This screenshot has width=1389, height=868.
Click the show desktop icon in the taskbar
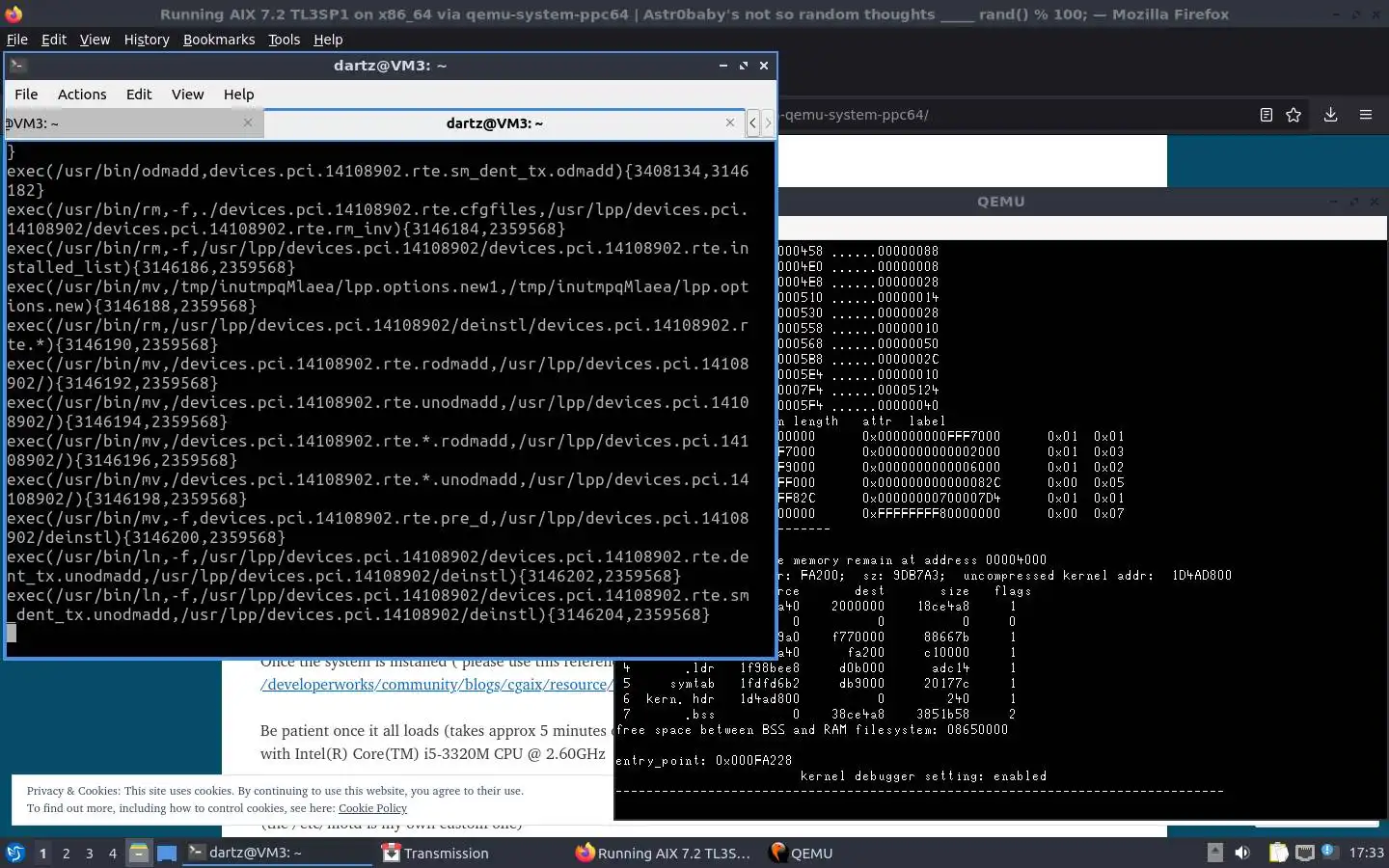[167, 853]
